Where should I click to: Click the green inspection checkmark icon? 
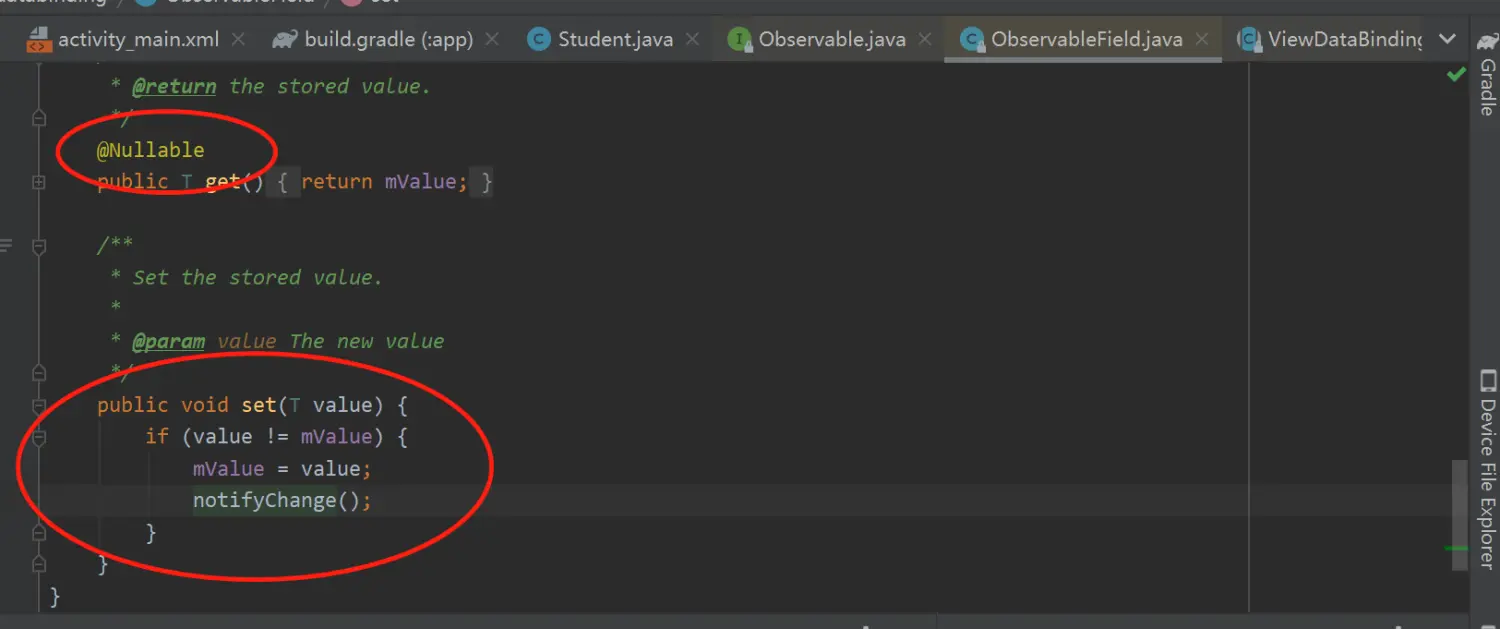coord(1456,76)
